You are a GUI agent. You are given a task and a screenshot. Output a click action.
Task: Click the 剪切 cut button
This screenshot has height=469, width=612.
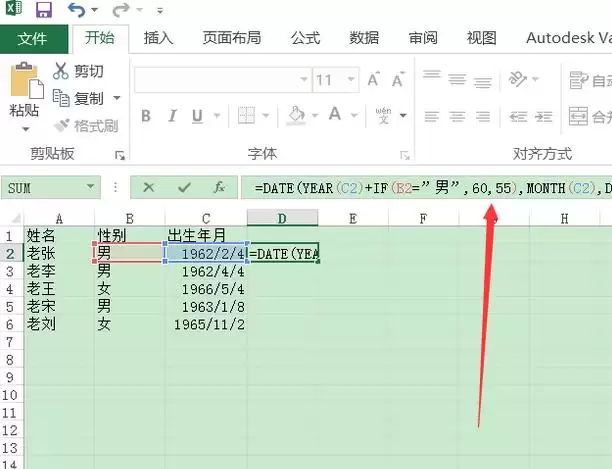click(78, 71)
